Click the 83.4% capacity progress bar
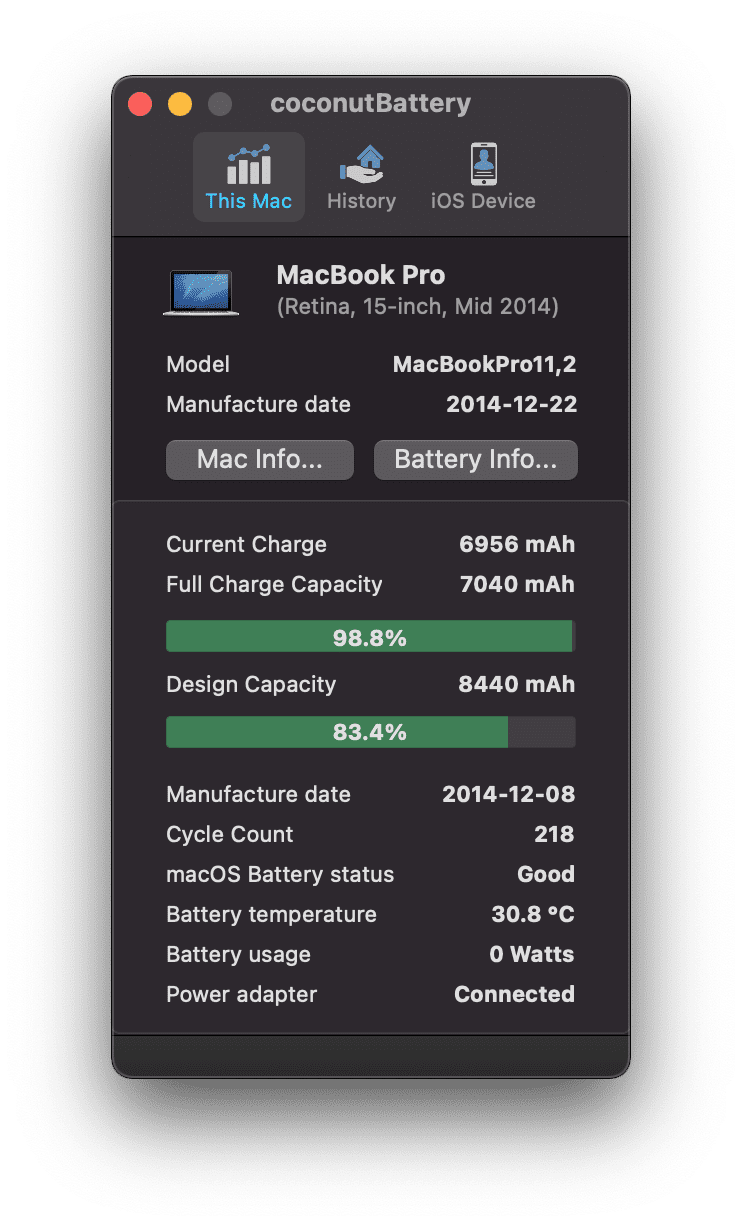The image size is (742, 1226). tap(370, 732)
